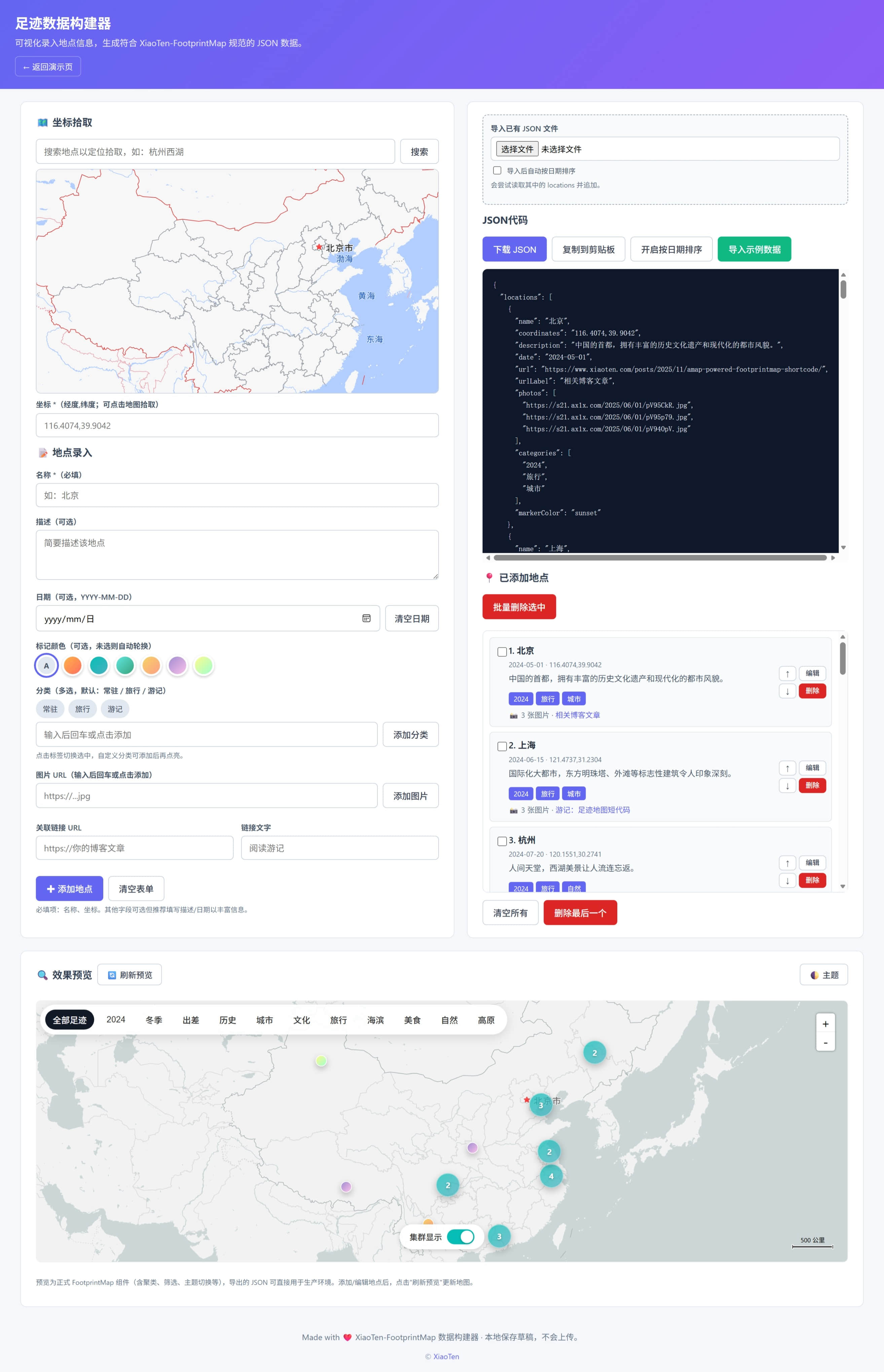Screen dimensions: 884x1372
Task: Add a new location with 添加地点 button
Action: pyautogui.click(x=69, y=888)
